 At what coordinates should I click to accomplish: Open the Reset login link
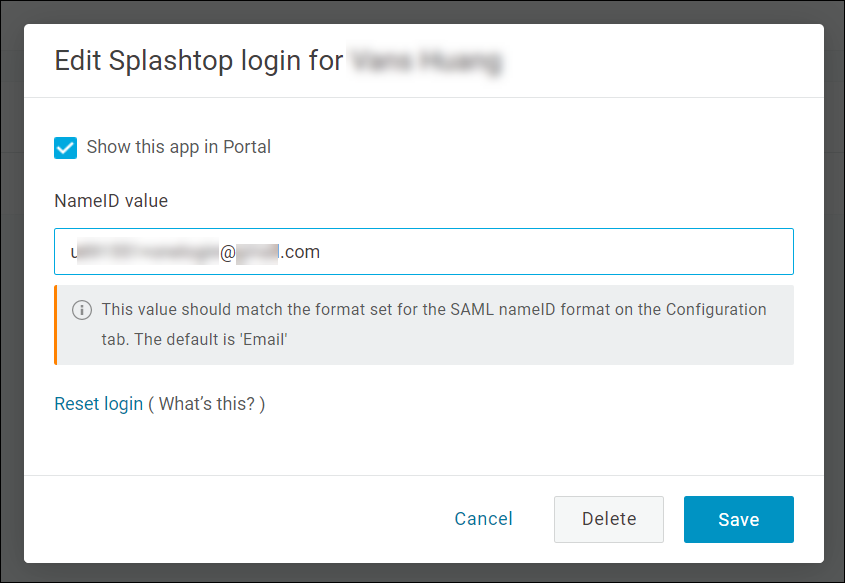99,404
